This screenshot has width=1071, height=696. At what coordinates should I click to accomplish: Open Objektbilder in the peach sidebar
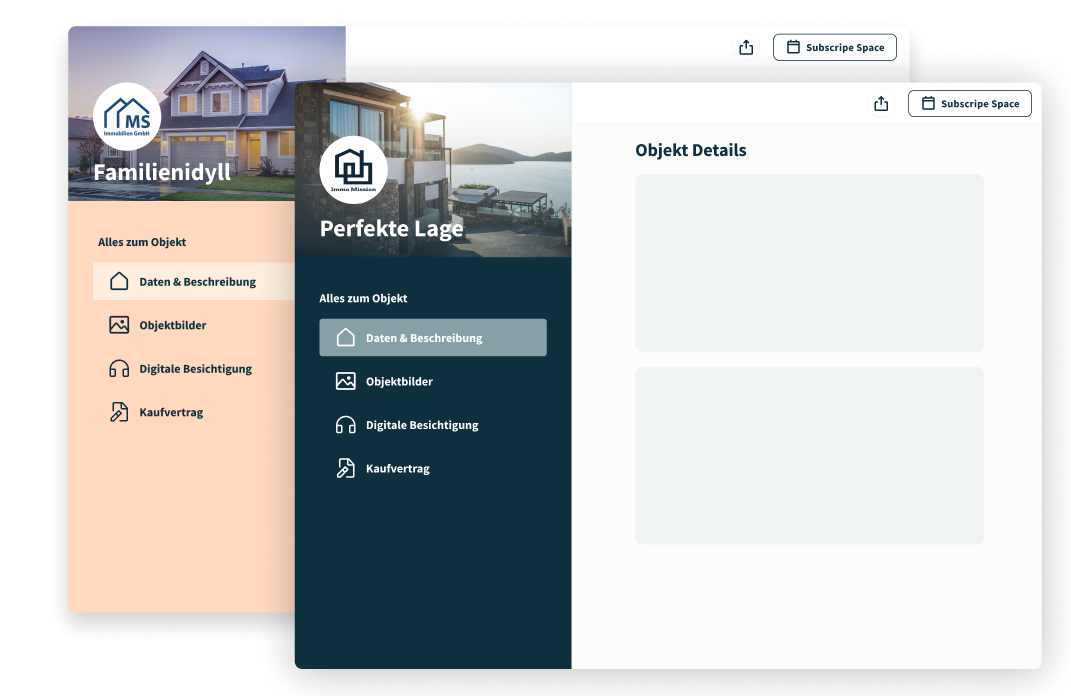click(172, 325)
